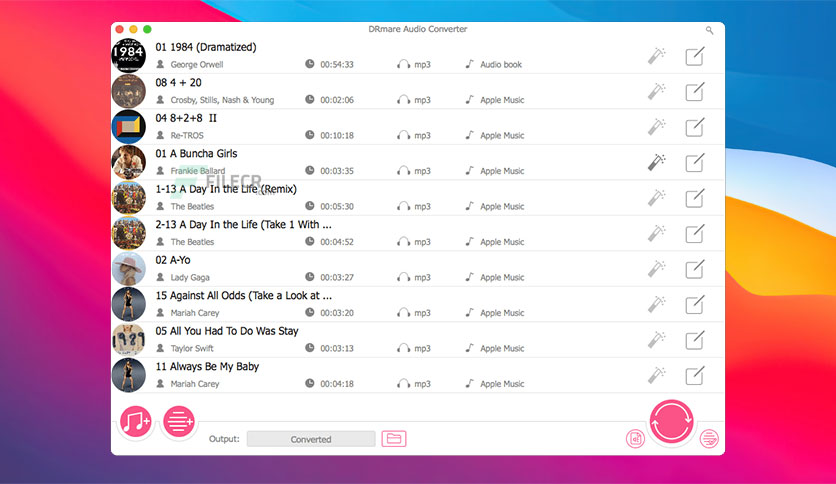Viewport: 836px width, 484px height.
Task: Edit tags of 2-13 A Day In the Life
Action: (x=695, y=233)
